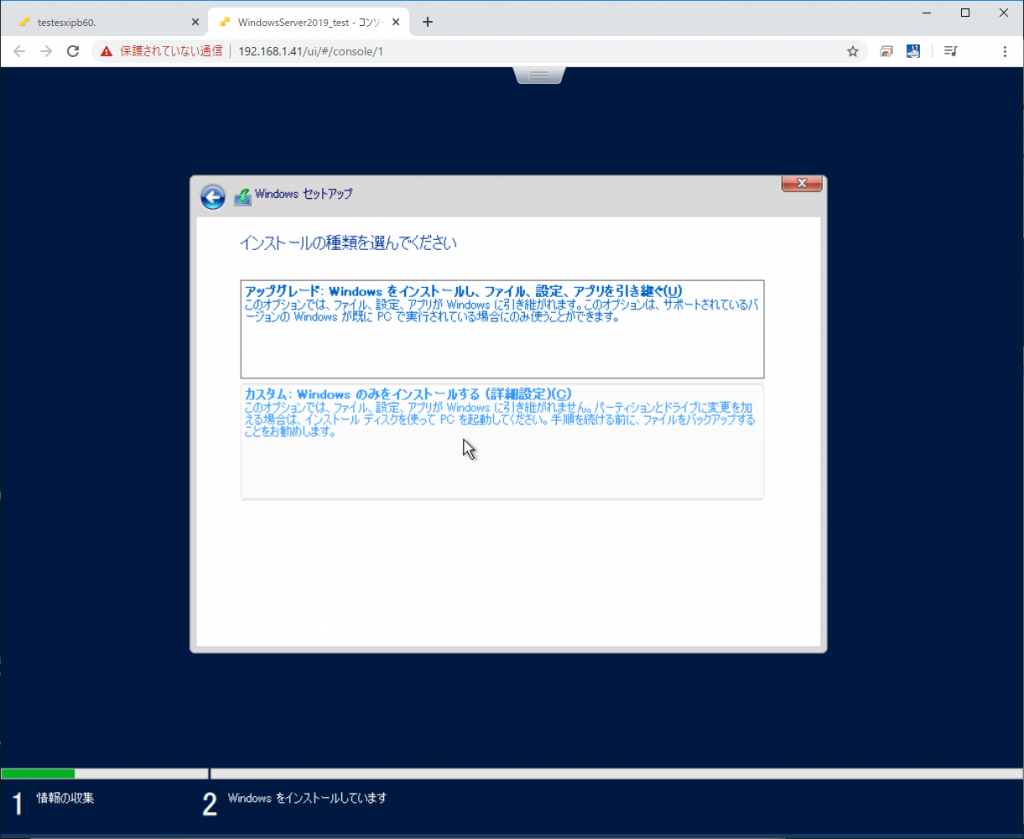Choose Custom: install Windows only option
Viewport: 1024px width, 839px height.
[x=502, y=441]
